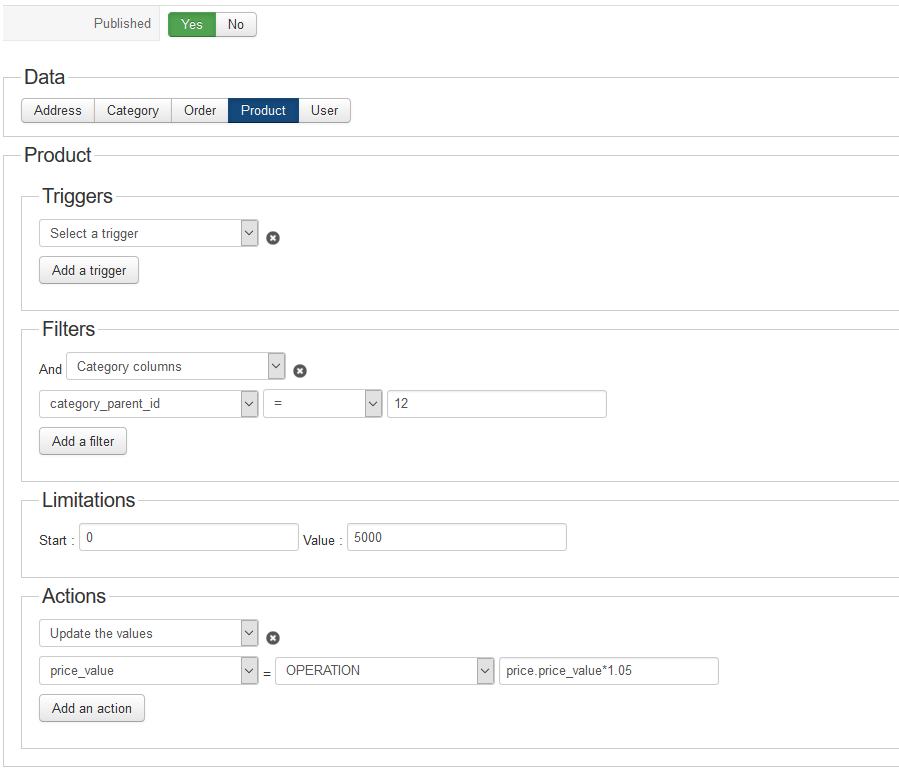
Task: Select the Category data tab
Action: click(133, 110)
